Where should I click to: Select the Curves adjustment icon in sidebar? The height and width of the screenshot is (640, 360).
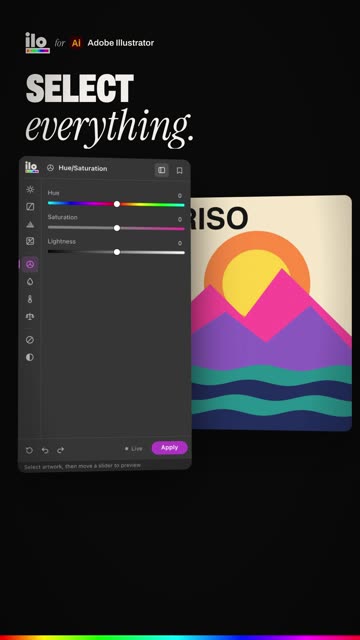pos(30,207)
